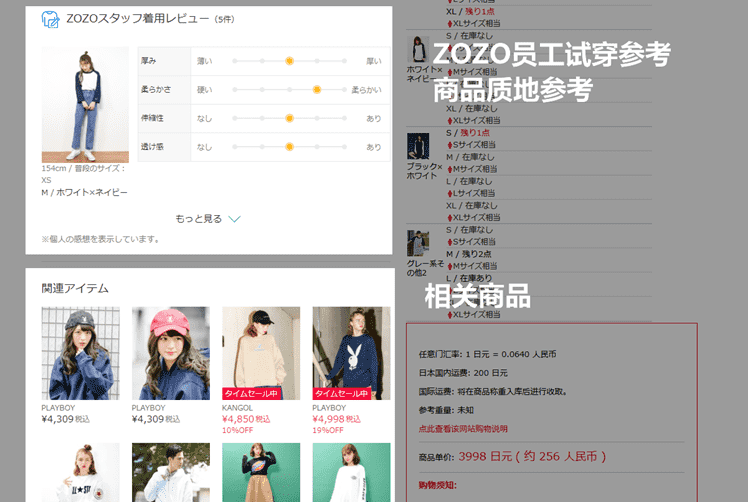Select グレー系その他2 color thumbnail
This screenshot has height=502, width=748.
[418, 243]
